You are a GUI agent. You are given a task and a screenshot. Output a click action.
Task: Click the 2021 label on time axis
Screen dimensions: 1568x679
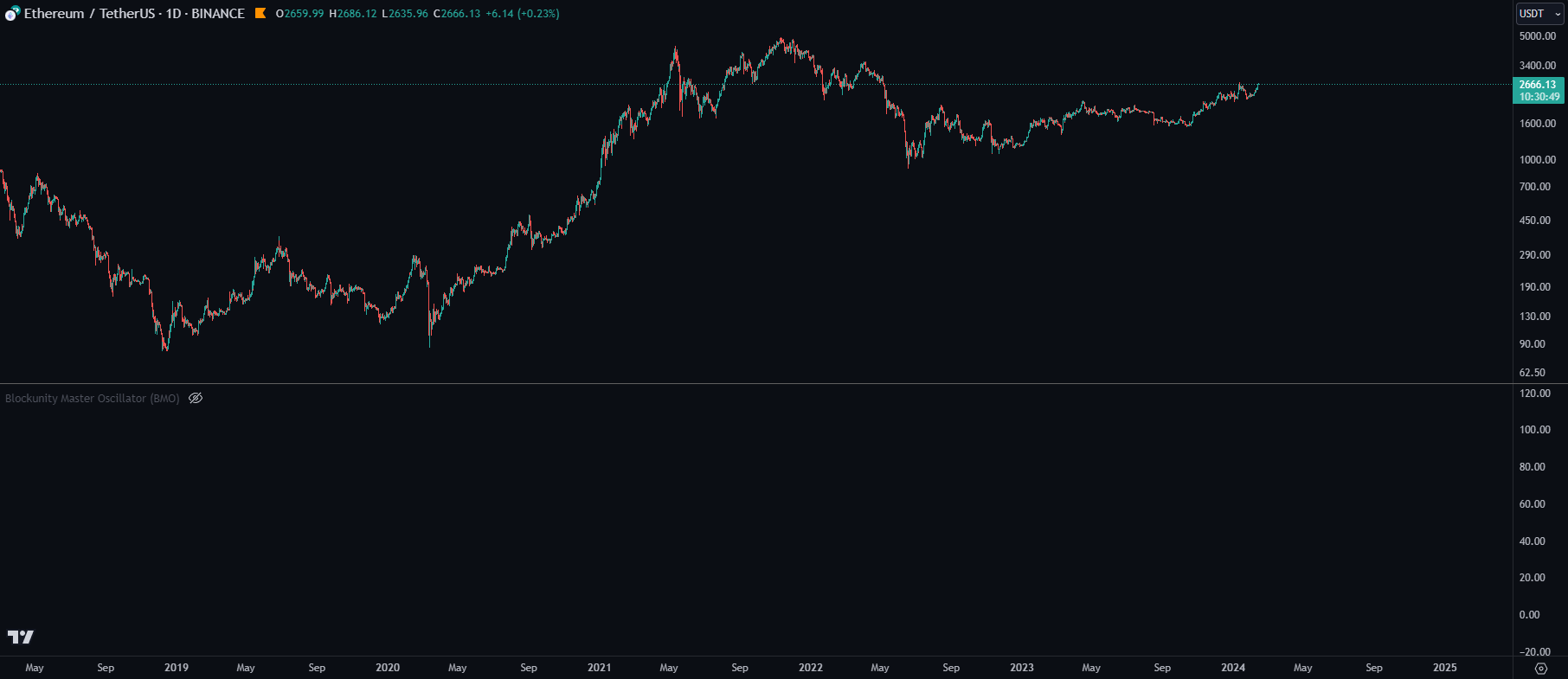(599, 668)
